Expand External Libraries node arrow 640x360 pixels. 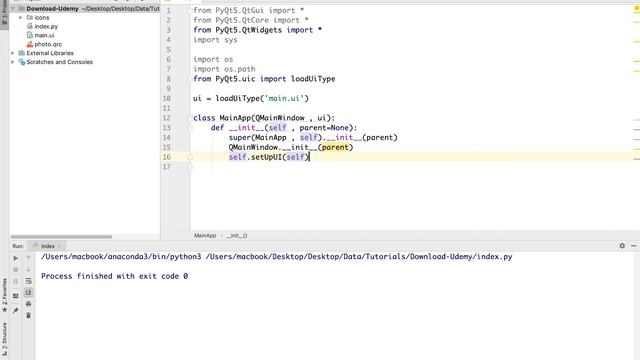(13, 53)
